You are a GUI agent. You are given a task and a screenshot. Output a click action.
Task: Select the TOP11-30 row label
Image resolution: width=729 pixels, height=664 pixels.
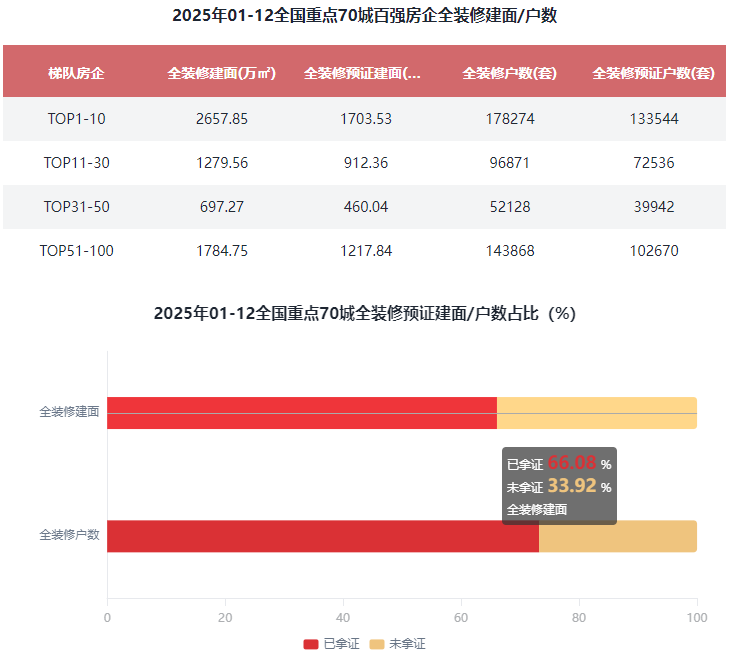[x=76, y=163]
